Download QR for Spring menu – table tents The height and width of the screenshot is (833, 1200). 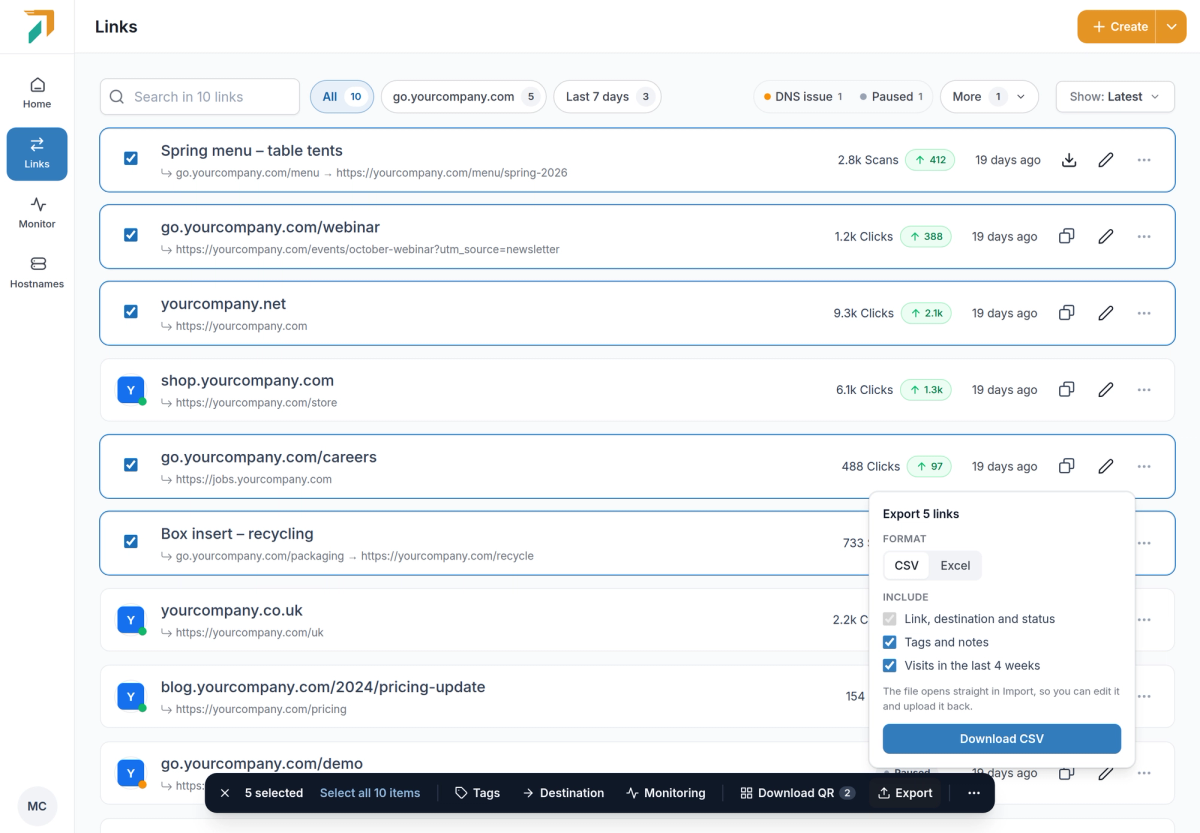[x=1068, y=160]
